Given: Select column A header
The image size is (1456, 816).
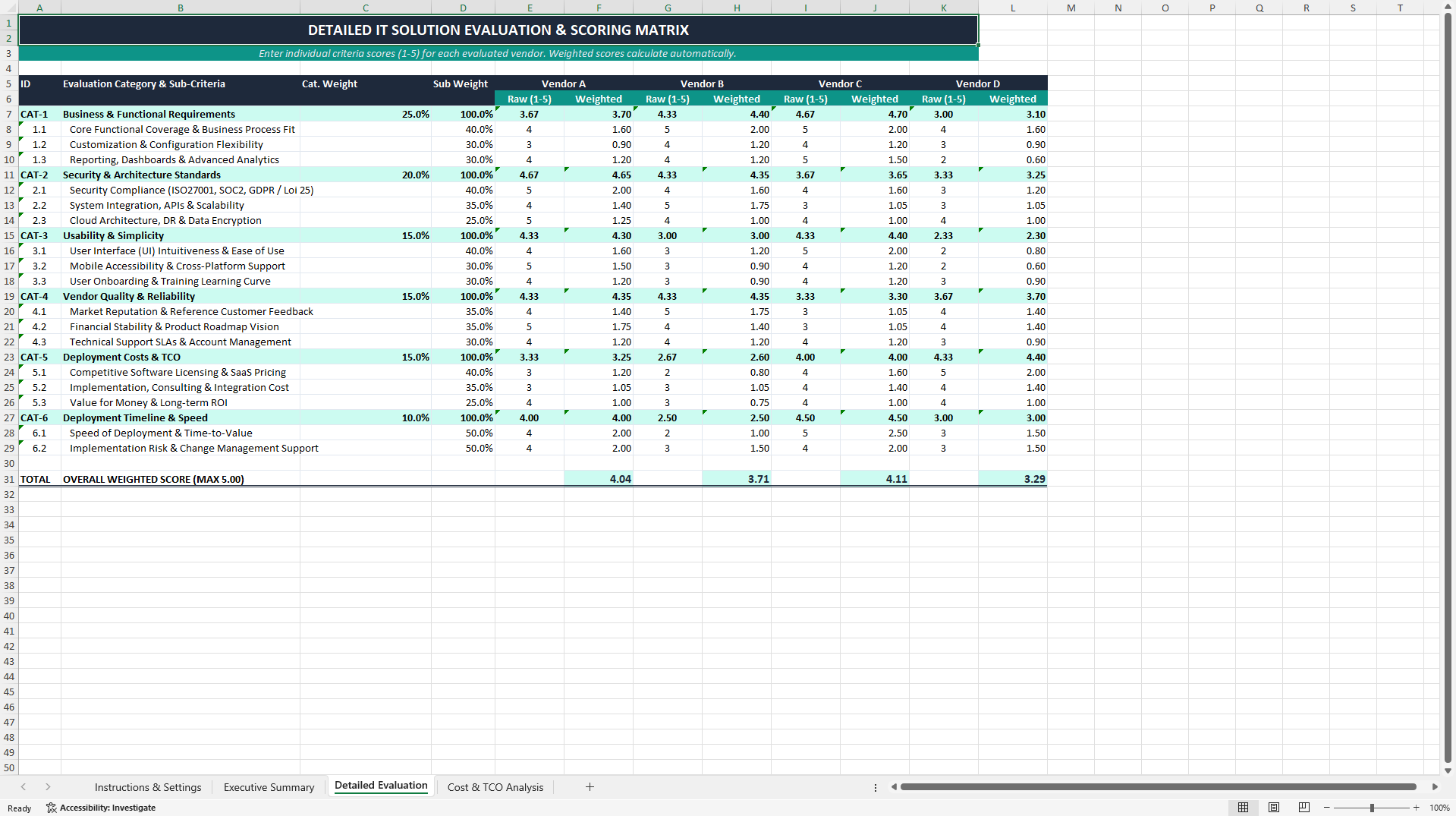Looking at the screenshot, I should click(39, 8).
